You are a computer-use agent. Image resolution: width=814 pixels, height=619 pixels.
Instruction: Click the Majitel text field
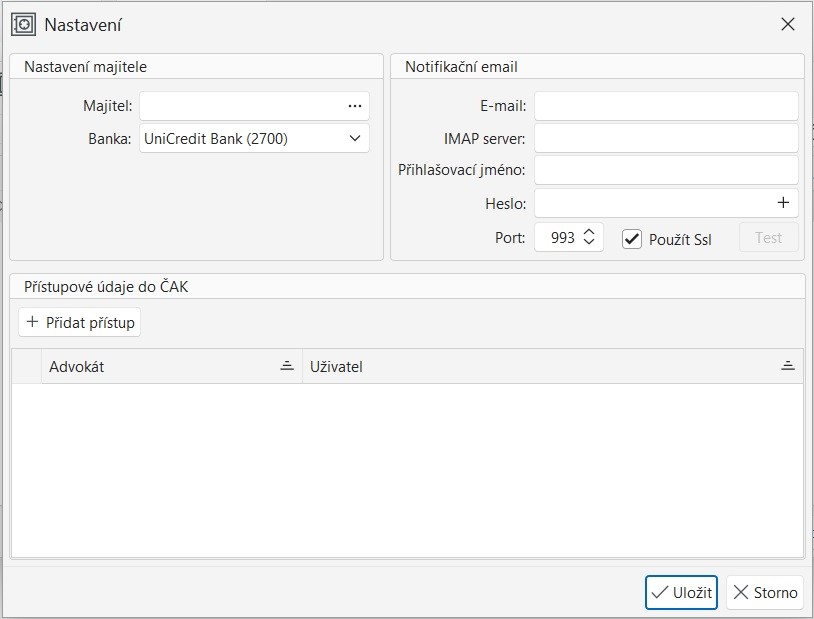click(x=240, y=106)
